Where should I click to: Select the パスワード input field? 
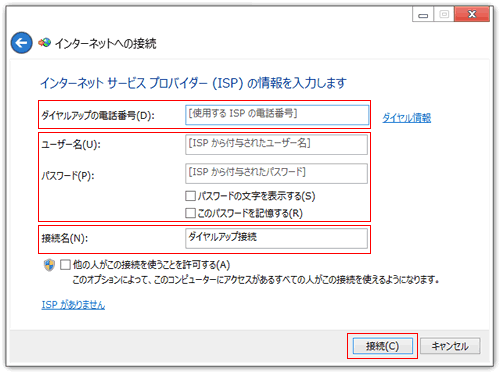pos(276,173)
